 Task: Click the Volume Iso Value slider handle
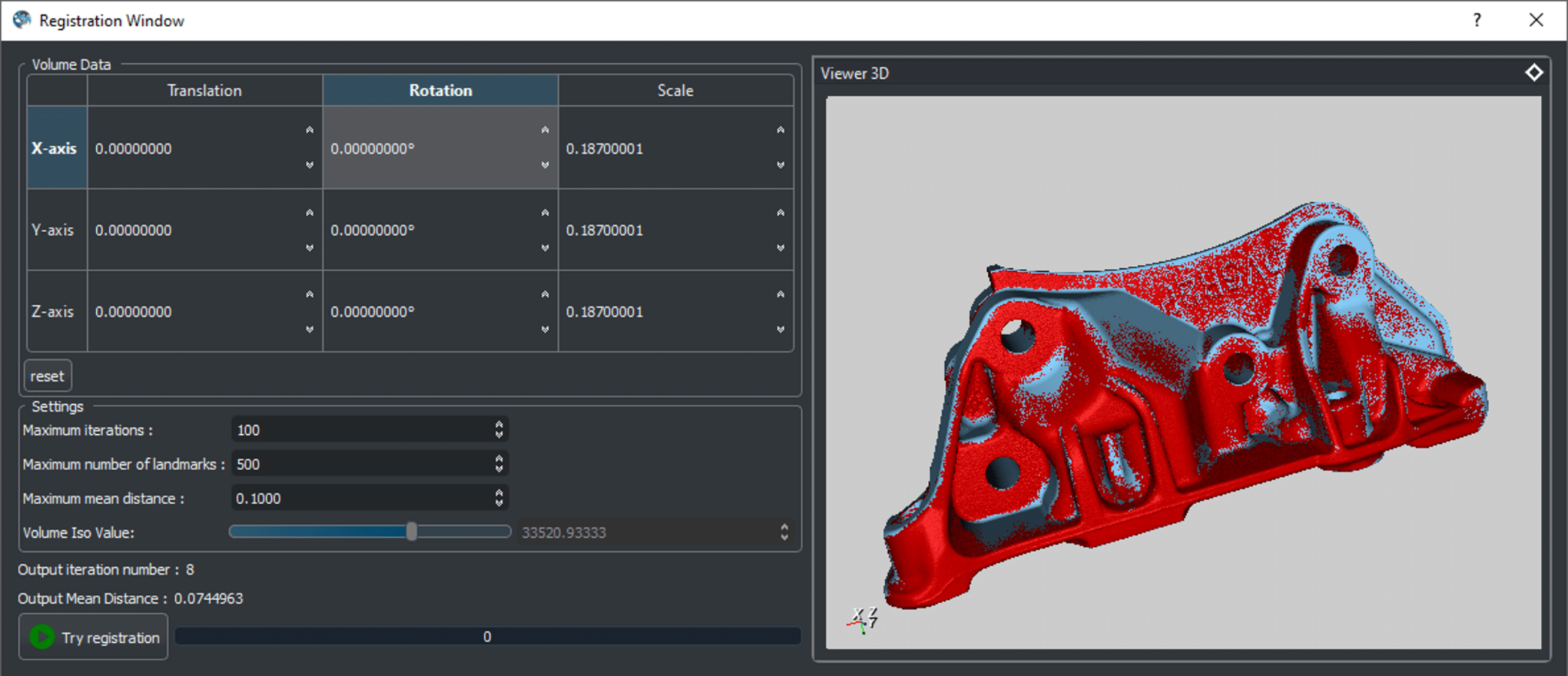pyautogui.click(x=412, y=531)
